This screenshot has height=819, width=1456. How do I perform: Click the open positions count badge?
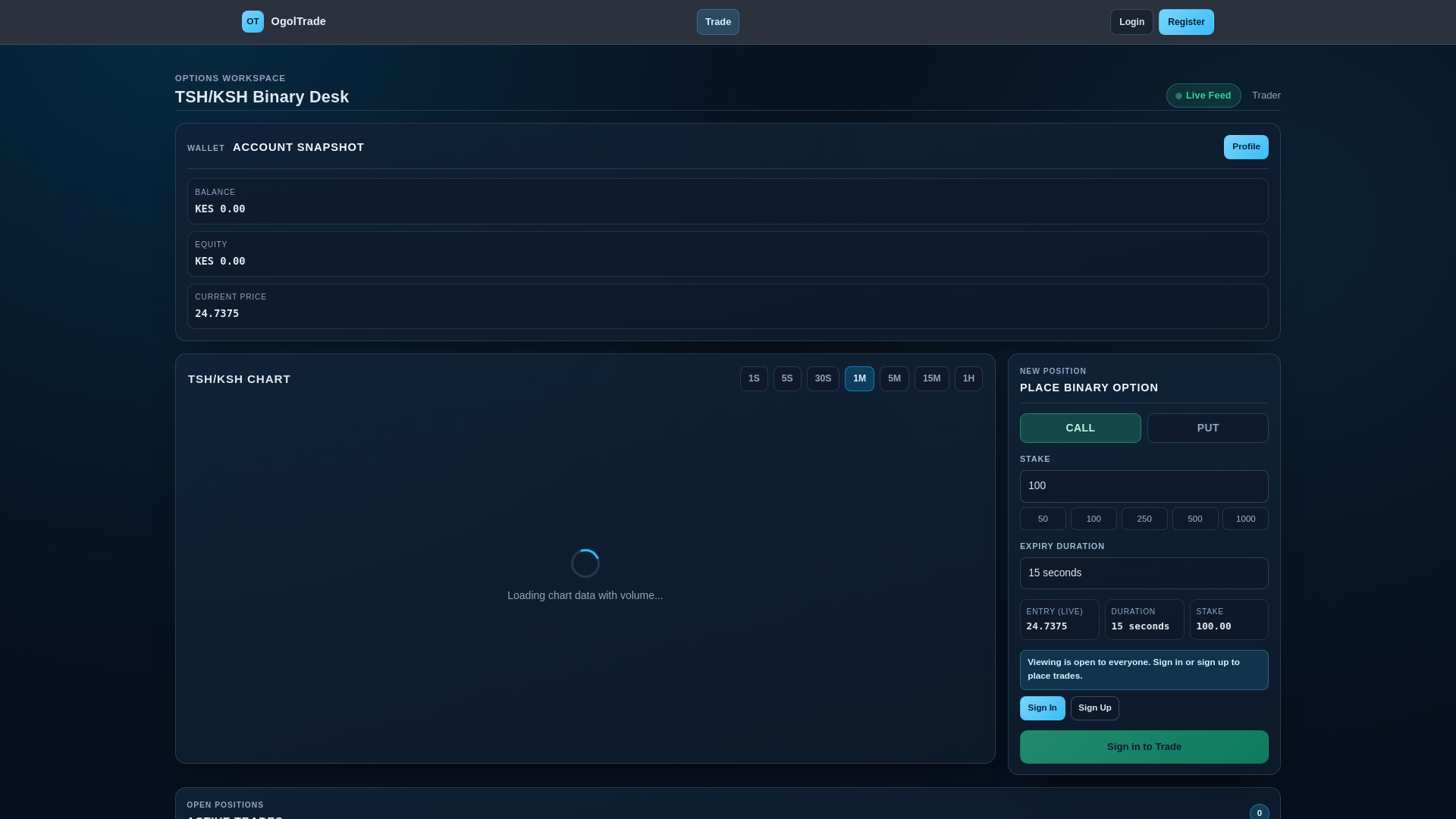(1259, 812)
